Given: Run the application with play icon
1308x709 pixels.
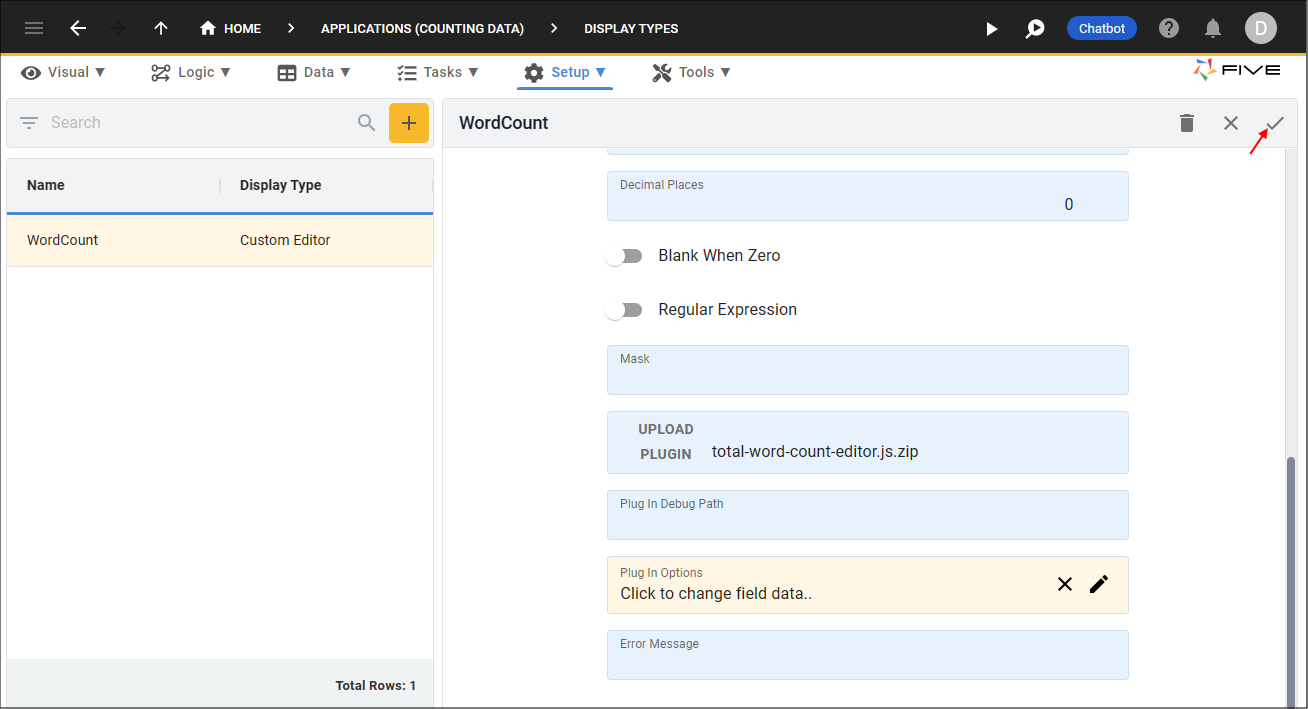Looking at the screenshot, I should pyautogui.click(x=991, y=28).
